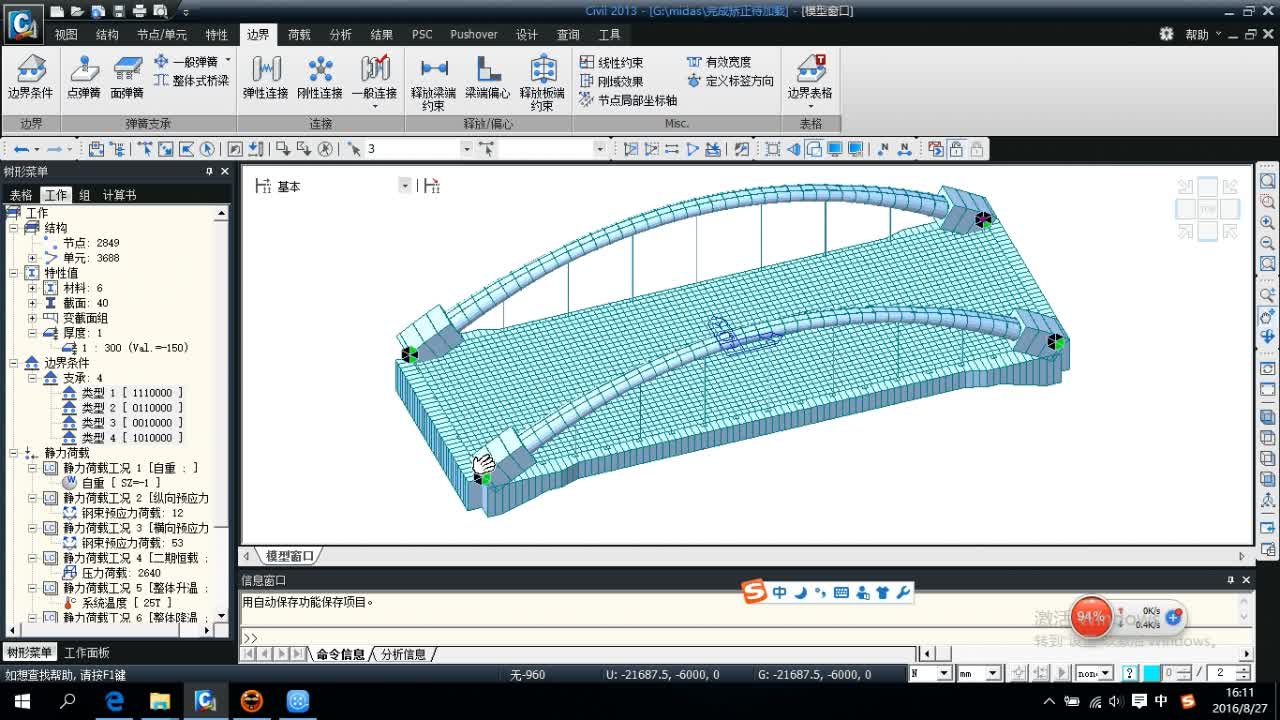Expand the 材料: 6 tree node
The height and width of the screenshot is (720, 1280).
pos(32,288)
